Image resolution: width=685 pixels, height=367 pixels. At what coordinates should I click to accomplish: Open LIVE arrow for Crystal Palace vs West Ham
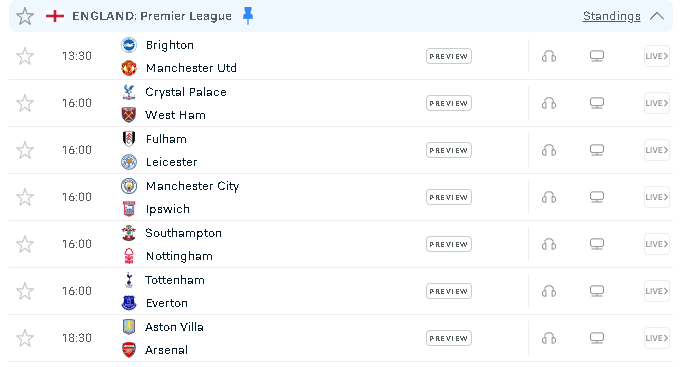coord(657,103)
